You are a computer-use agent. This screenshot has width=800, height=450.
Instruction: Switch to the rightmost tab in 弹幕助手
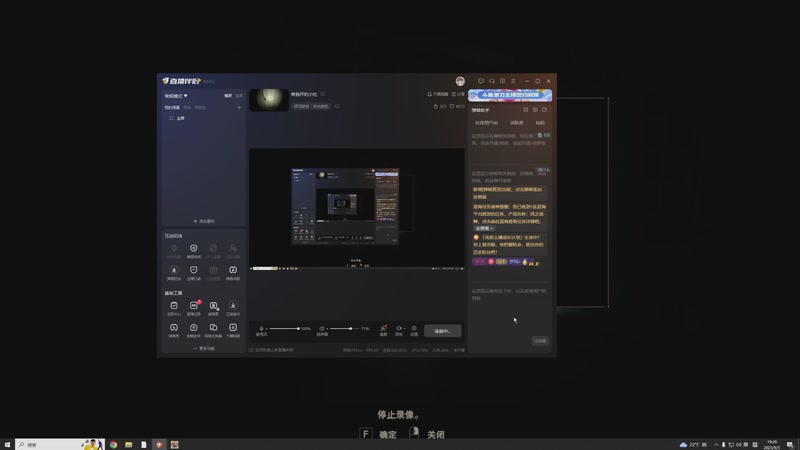point(540,123)
